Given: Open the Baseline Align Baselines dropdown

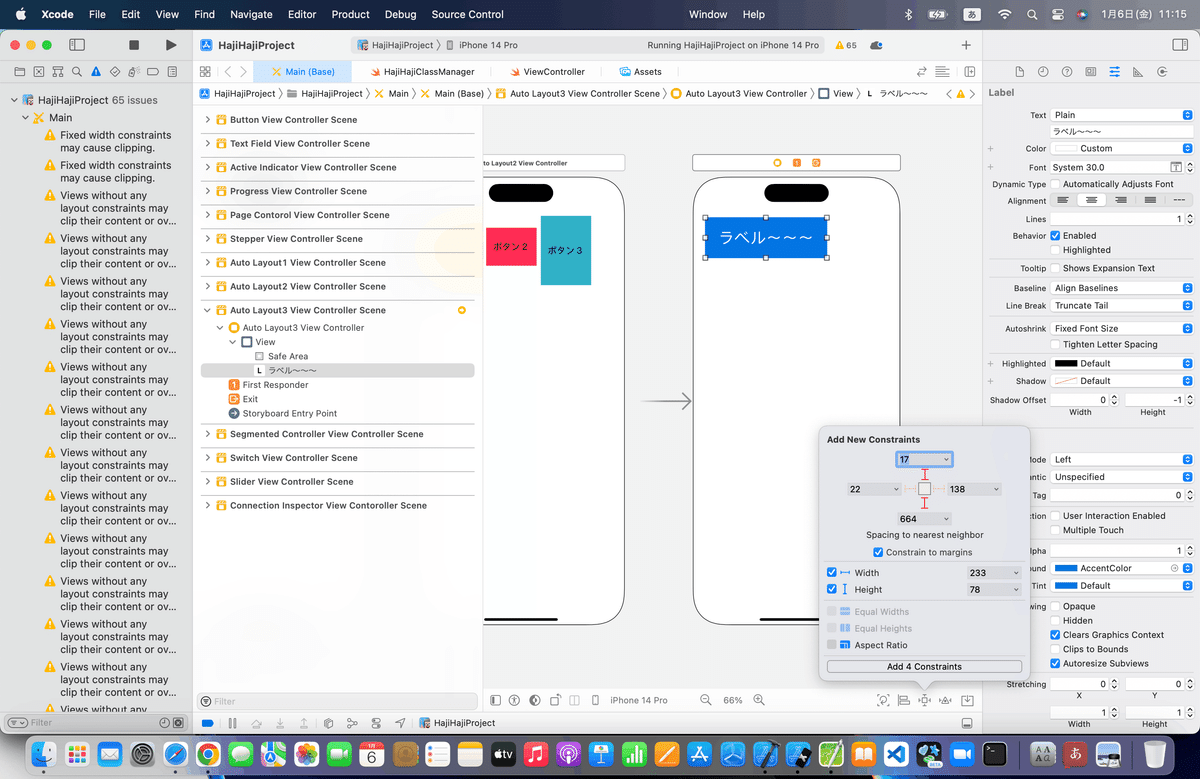Looking at the screenshot, I should [x=1122, y=288].
